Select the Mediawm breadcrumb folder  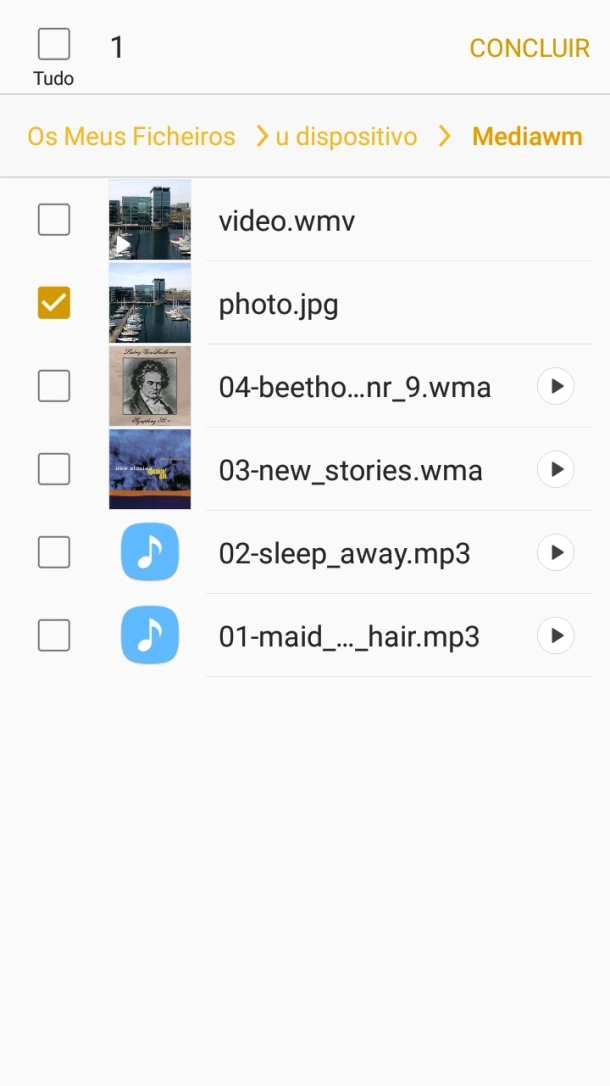pos(527,137)
